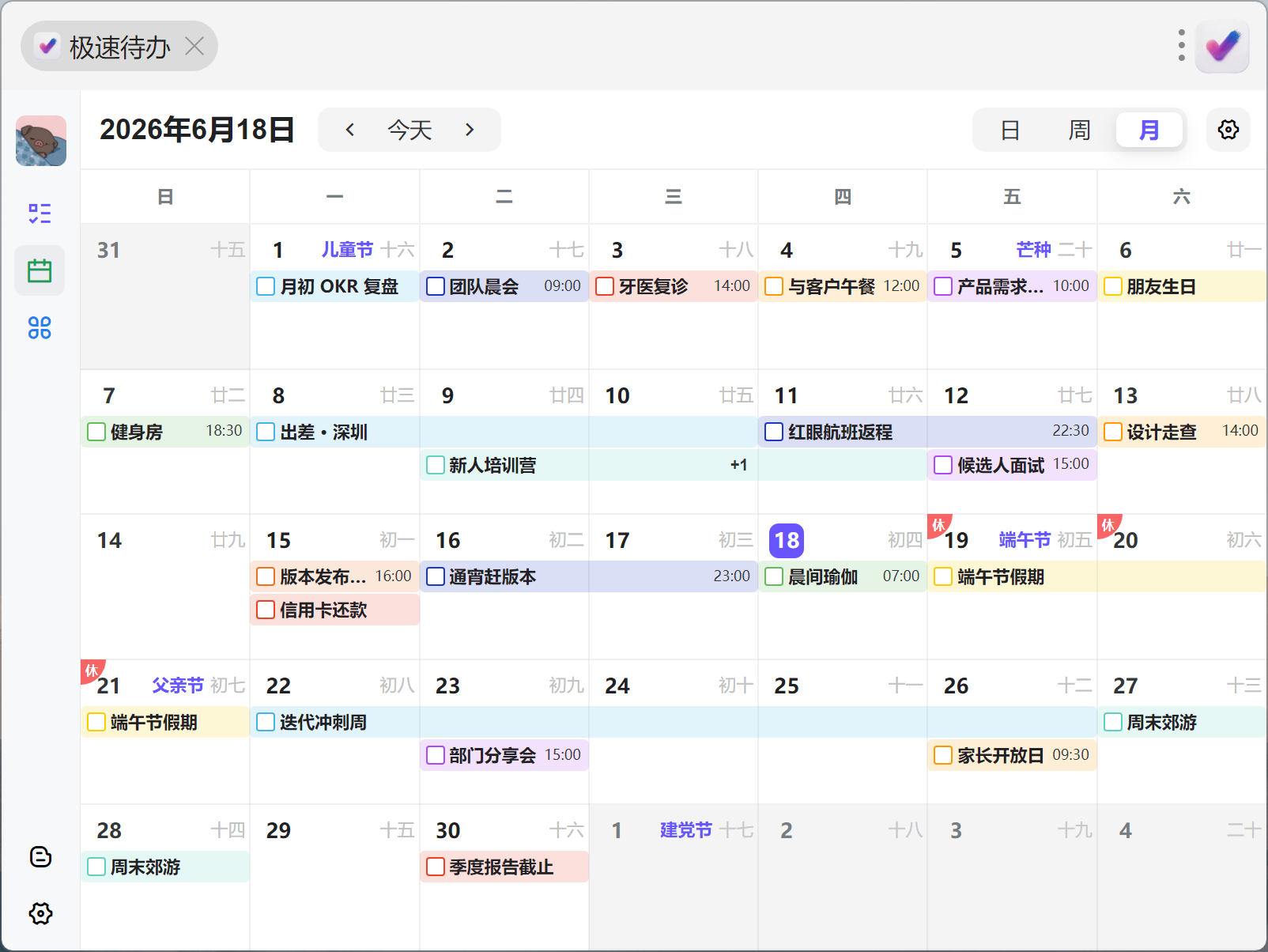Open calendar settings gear at top right

[1228, 130]
